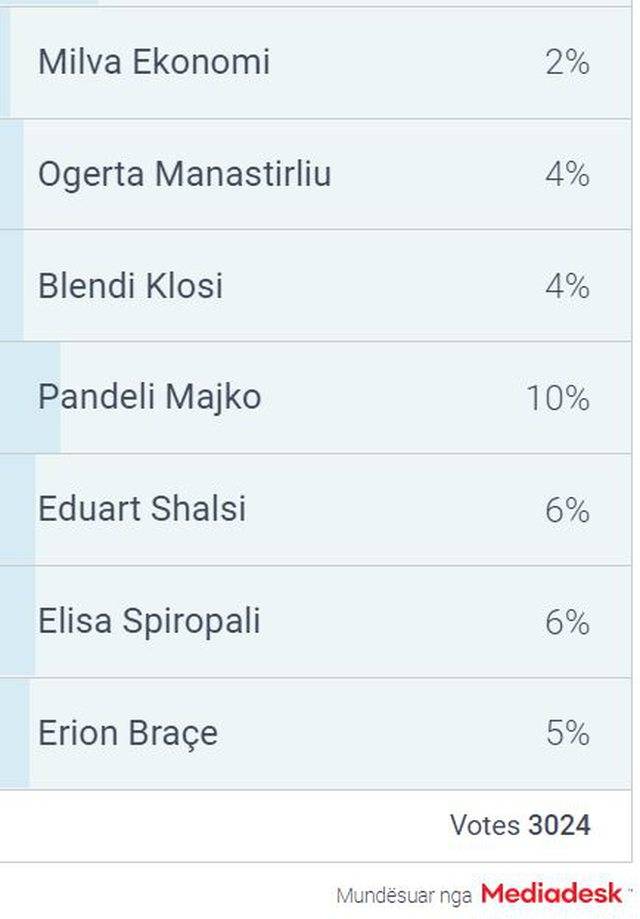Select the Milva Ekonomi poll option

(x=315, y=62)
